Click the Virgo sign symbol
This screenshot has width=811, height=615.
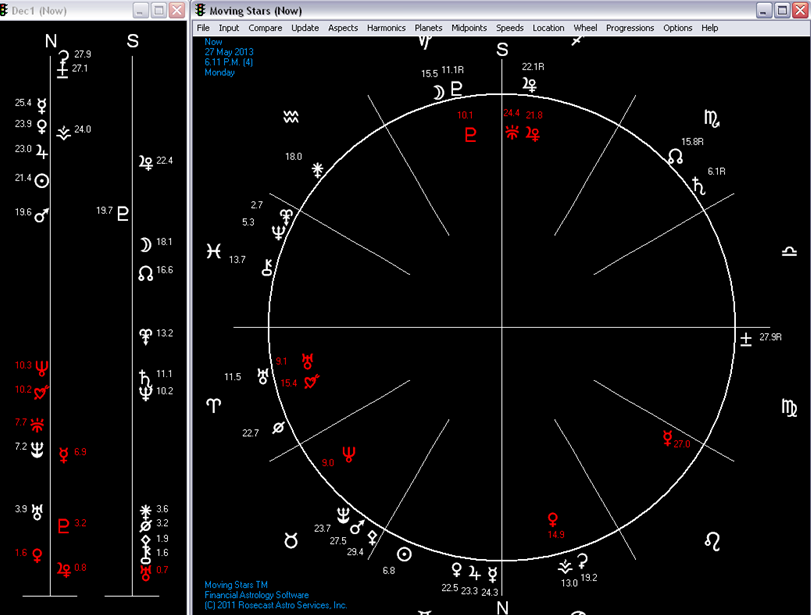pyautogui.click(x=789, y=408)
